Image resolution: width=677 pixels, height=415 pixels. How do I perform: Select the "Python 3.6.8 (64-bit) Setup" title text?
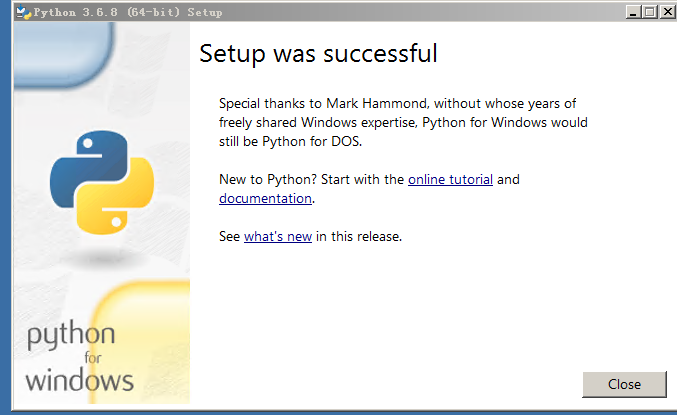[128, 12]
